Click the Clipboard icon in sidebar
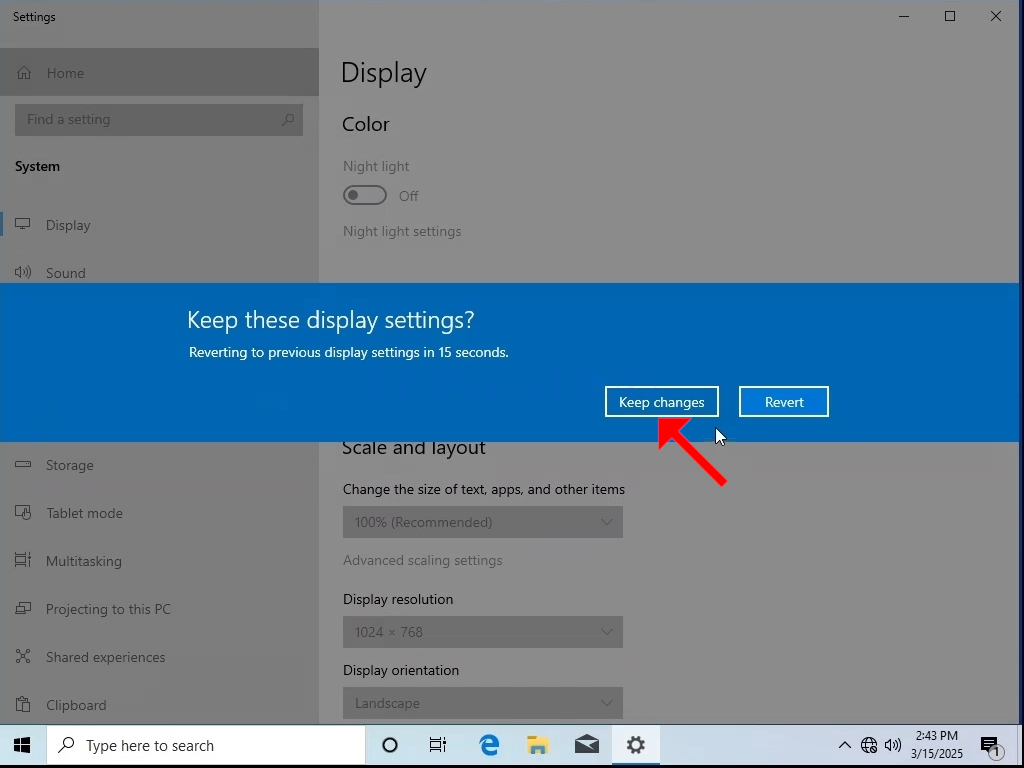The height and width of the screenshot is (768, 1024). pyautogui.click(x=23, y=705)
